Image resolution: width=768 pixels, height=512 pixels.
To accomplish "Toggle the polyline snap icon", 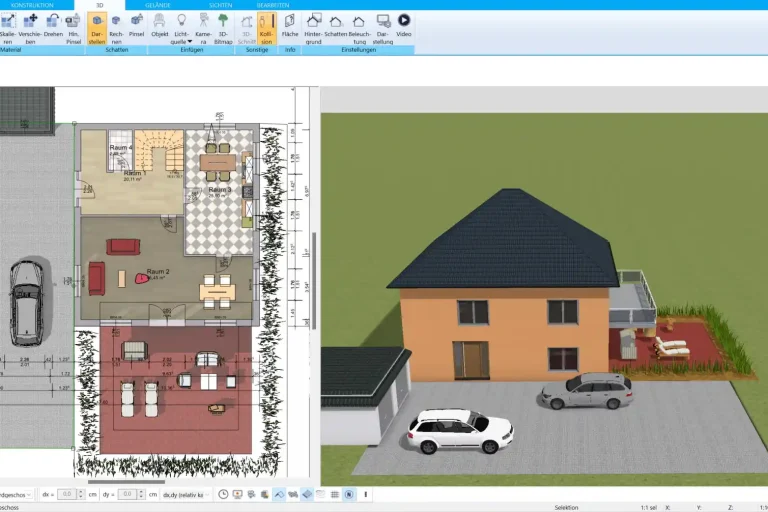I will 279,494.
